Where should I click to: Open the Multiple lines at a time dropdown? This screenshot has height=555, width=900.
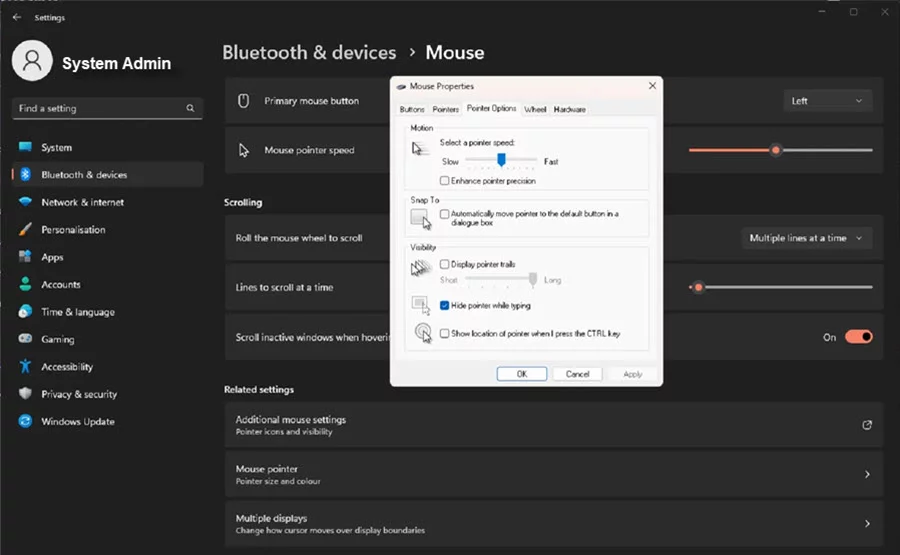click(806, 238)
